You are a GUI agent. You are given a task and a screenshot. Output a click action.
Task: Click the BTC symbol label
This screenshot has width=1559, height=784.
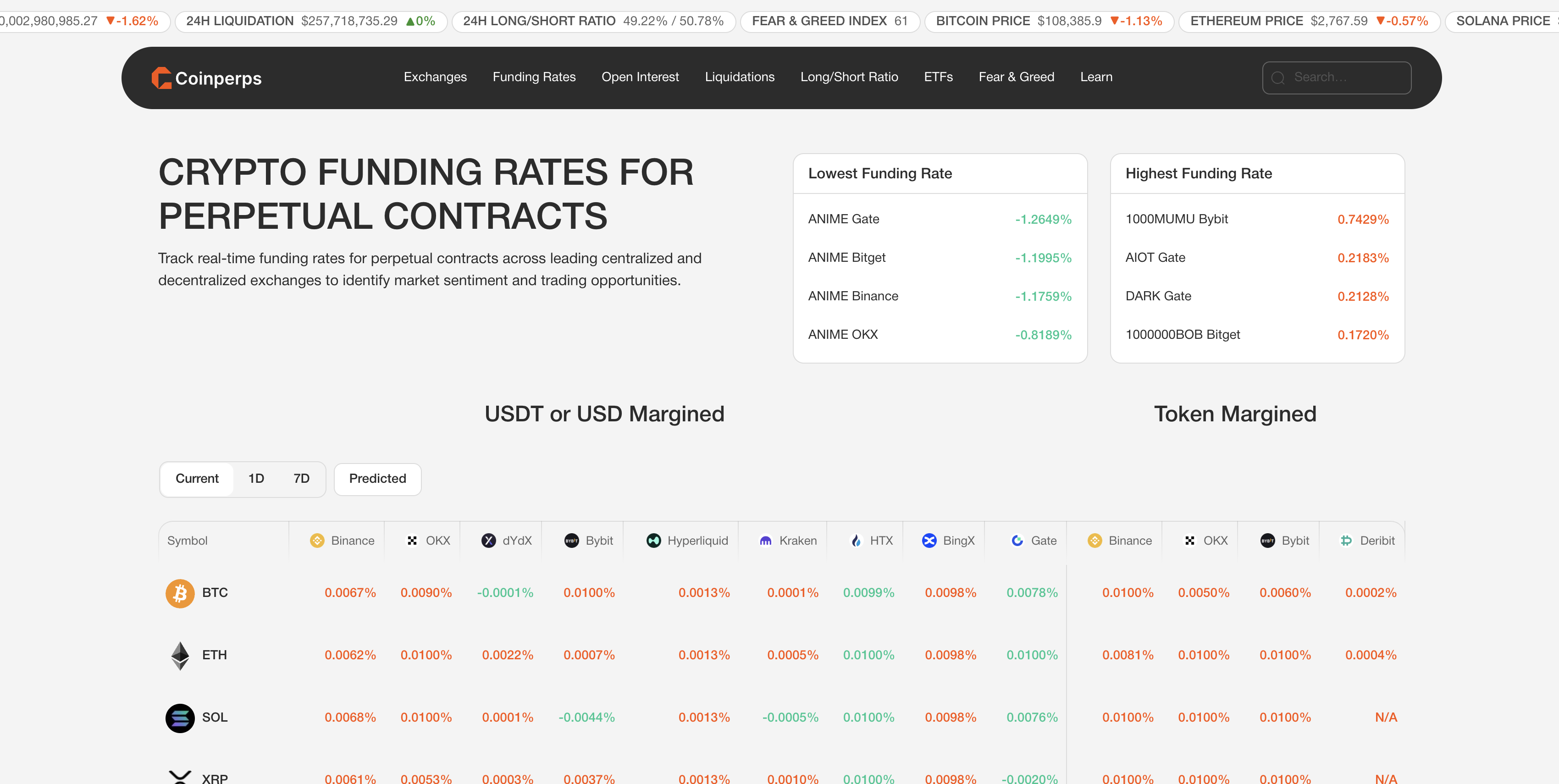click(215, 593)
